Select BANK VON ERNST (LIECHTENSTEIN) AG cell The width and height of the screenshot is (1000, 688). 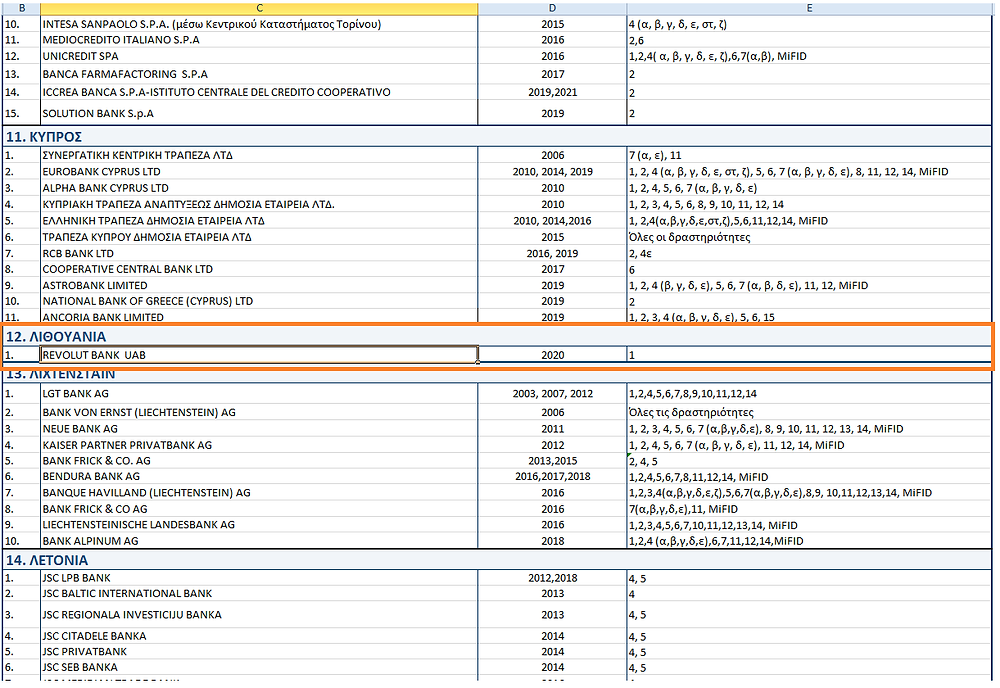[x=259, y=413]
